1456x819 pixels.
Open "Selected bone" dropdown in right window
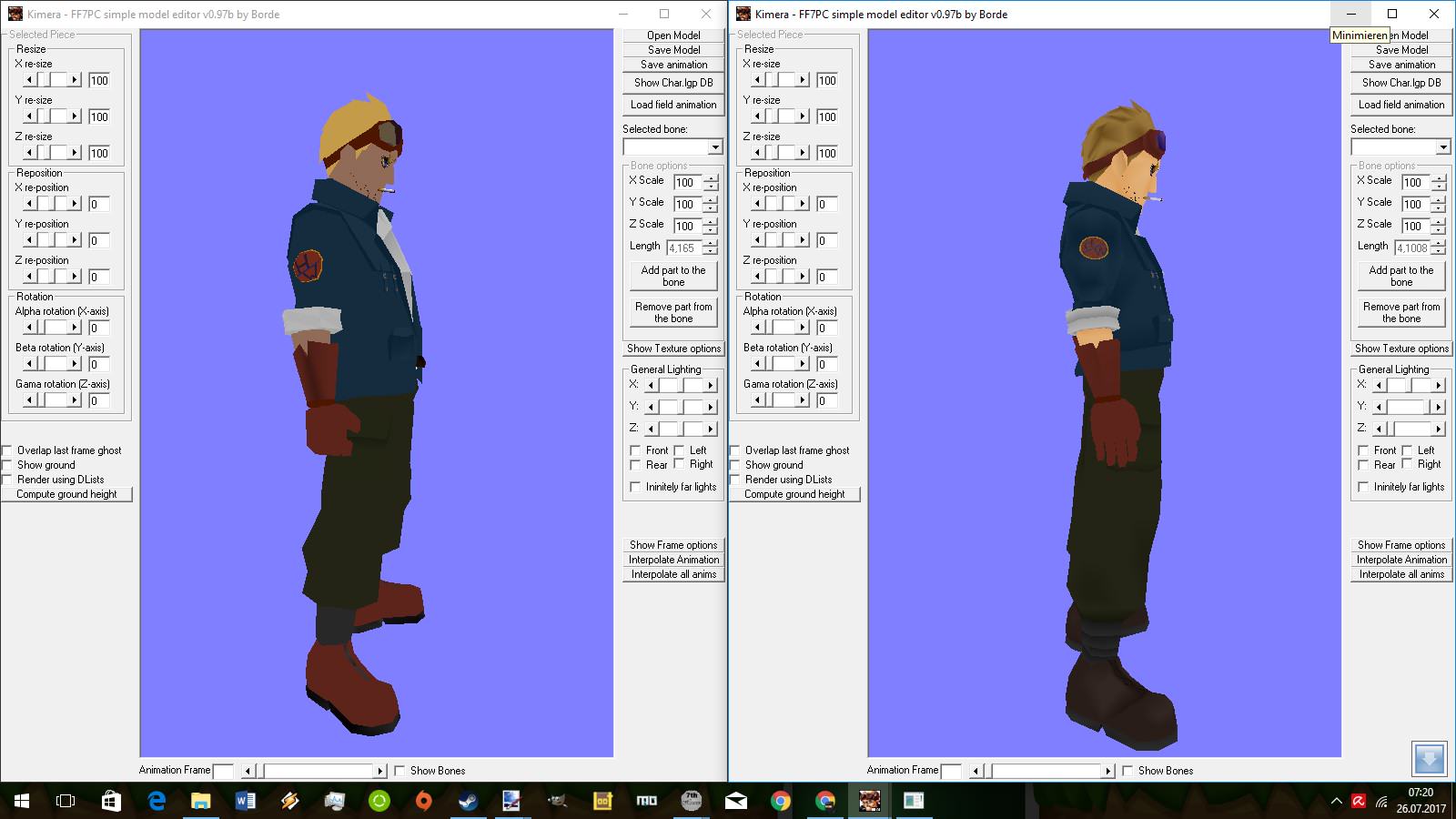pyautogui.click(x=1443, y=147)
